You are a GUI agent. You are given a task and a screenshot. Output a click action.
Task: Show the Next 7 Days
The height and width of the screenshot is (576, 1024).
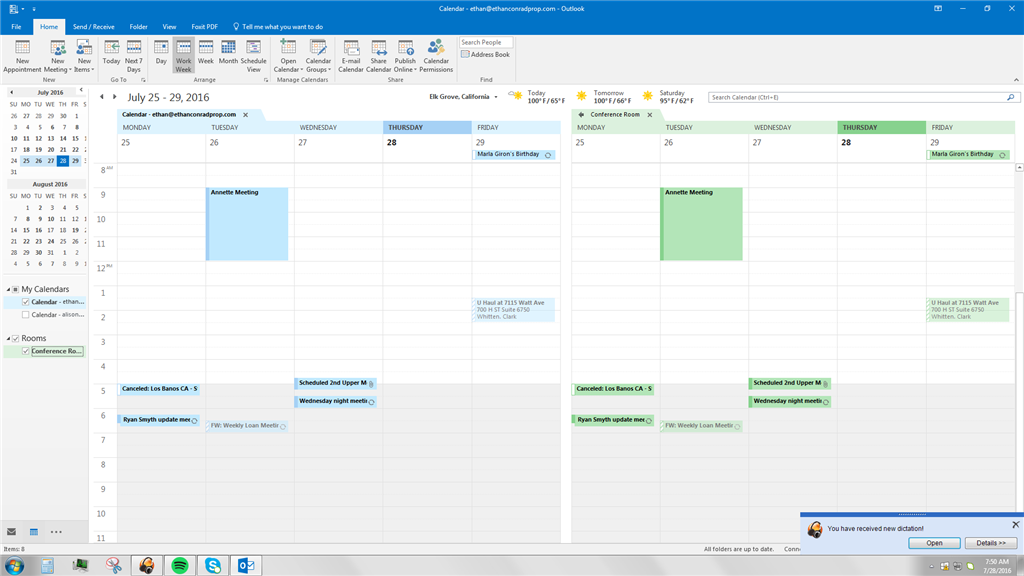(x=134, y=56)
